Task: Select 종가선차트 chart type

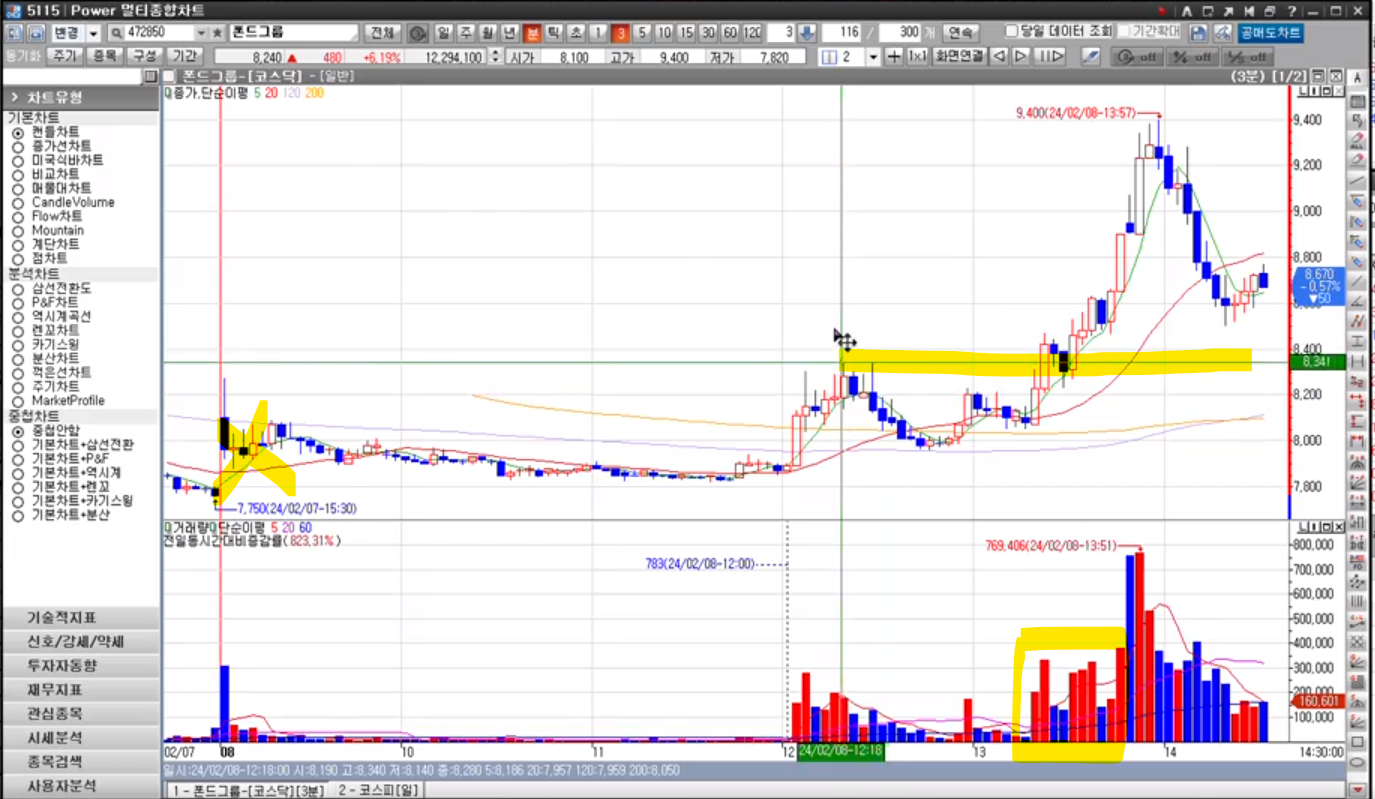Action: (17, 146)
